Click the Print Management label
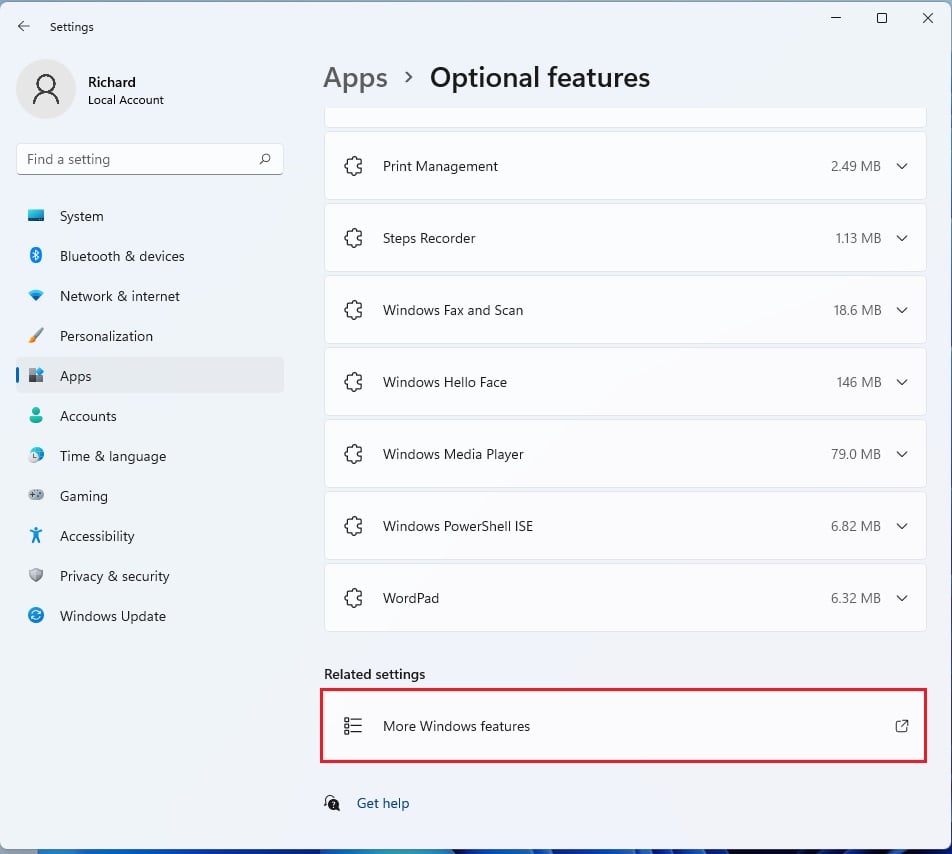The image size is (952, 854). (x=440, y=166)
